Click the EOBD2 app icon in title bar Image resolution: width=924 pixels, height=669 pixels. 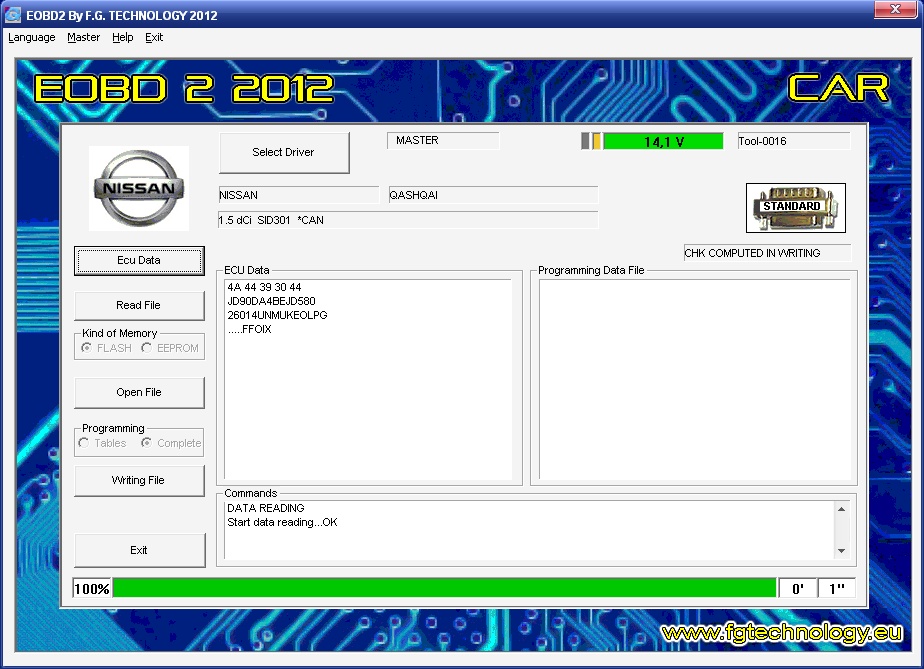[12, 15]
